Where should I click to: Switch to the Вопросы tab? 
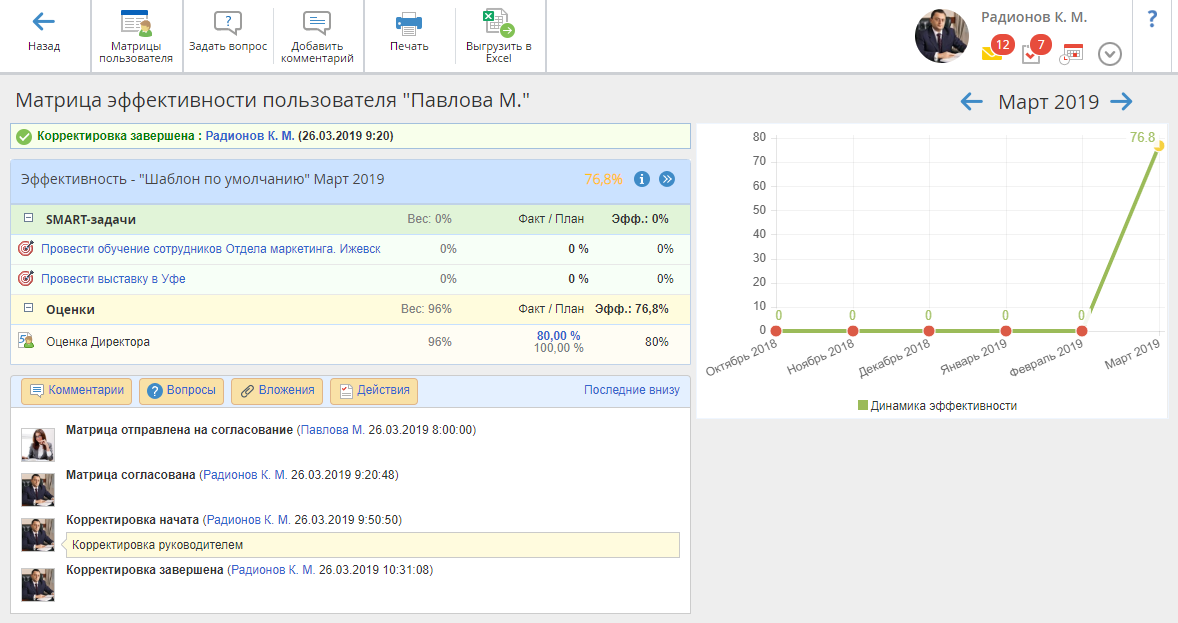point(181,391)
